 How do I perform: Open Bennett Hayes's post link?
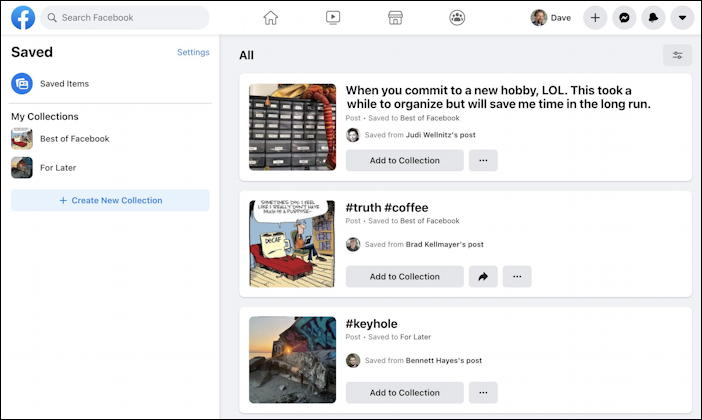coord(444,360)
